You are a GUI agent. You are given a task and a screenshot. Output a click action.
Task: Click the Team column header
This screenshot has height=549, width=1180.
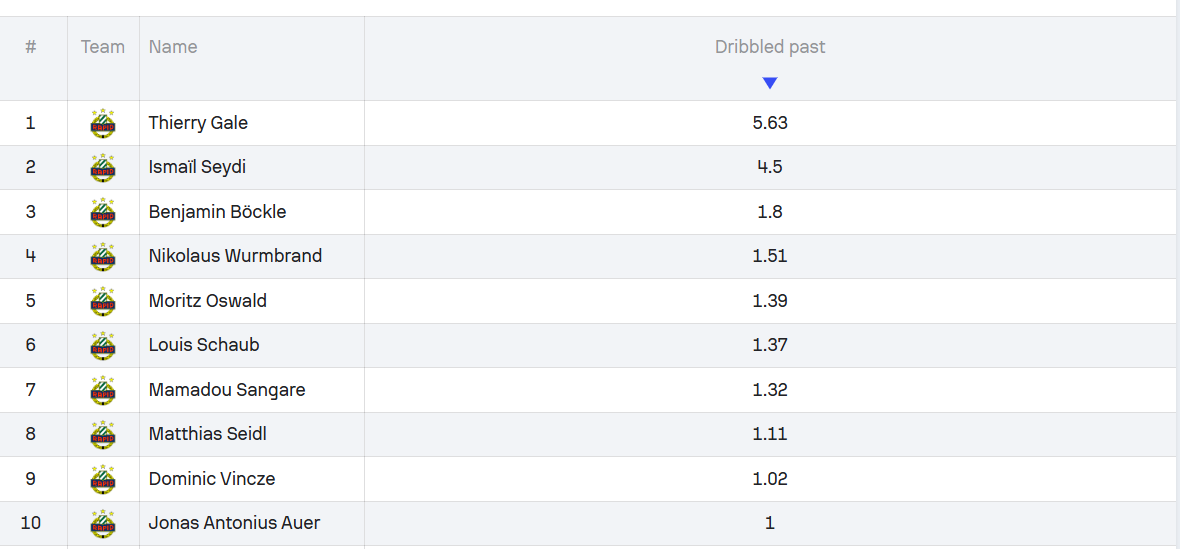(x=103, y=47)
